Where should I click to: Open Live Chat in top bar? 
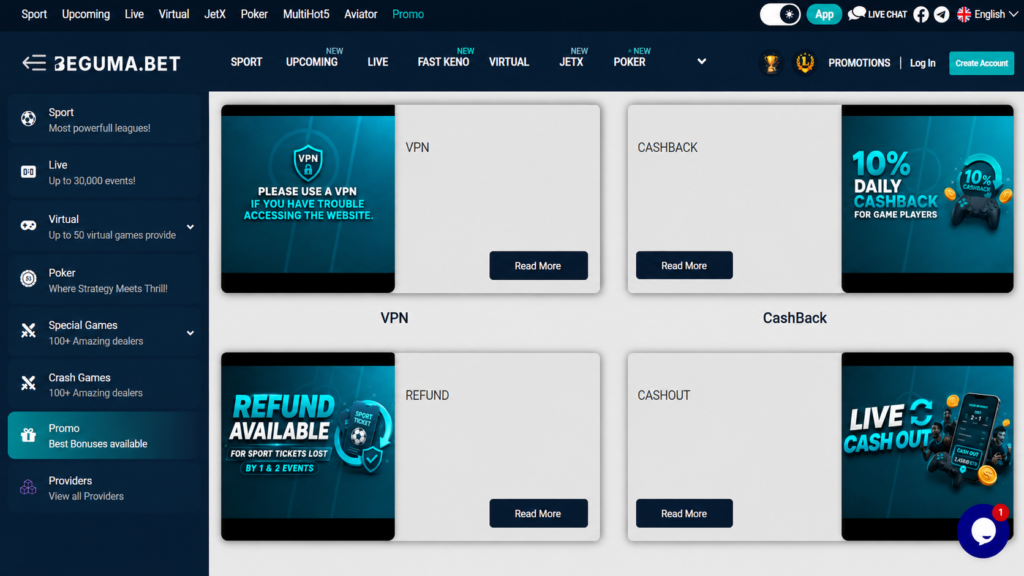tap(877, 14)
